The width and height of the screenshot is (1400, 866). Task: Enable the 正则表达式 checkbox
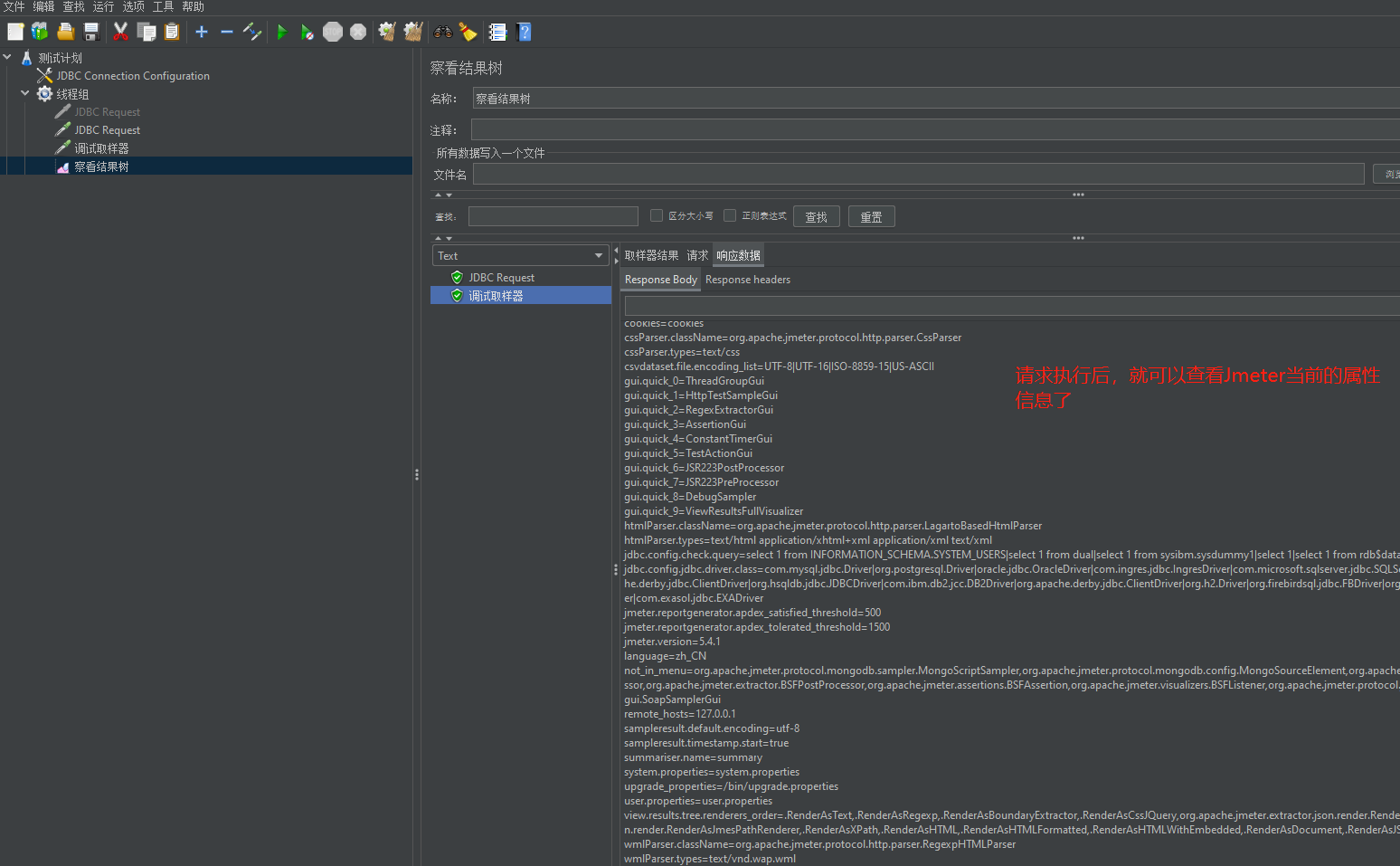(x=730, y=215)
